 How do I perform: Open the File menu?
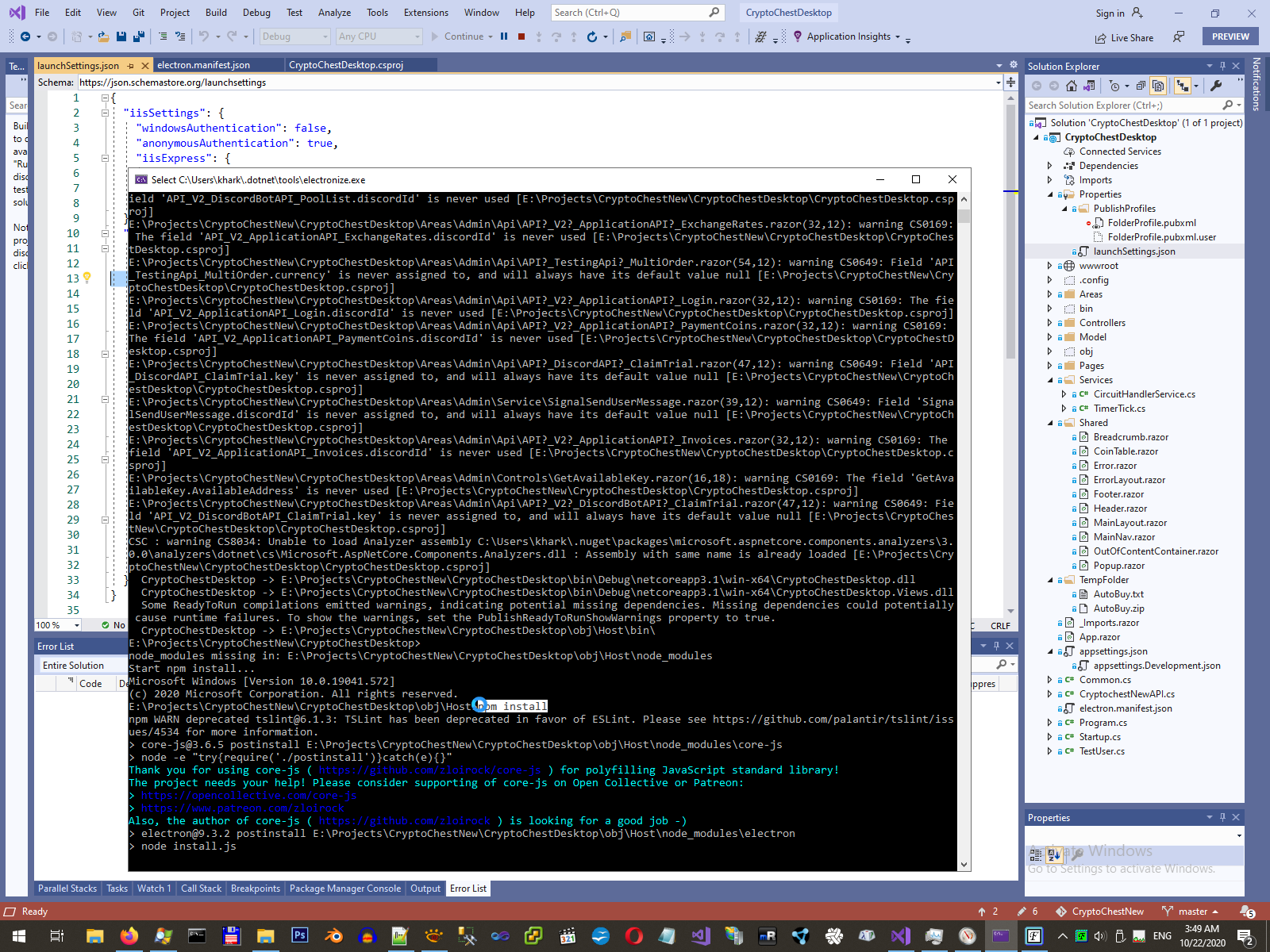click(x=42, y=13)
